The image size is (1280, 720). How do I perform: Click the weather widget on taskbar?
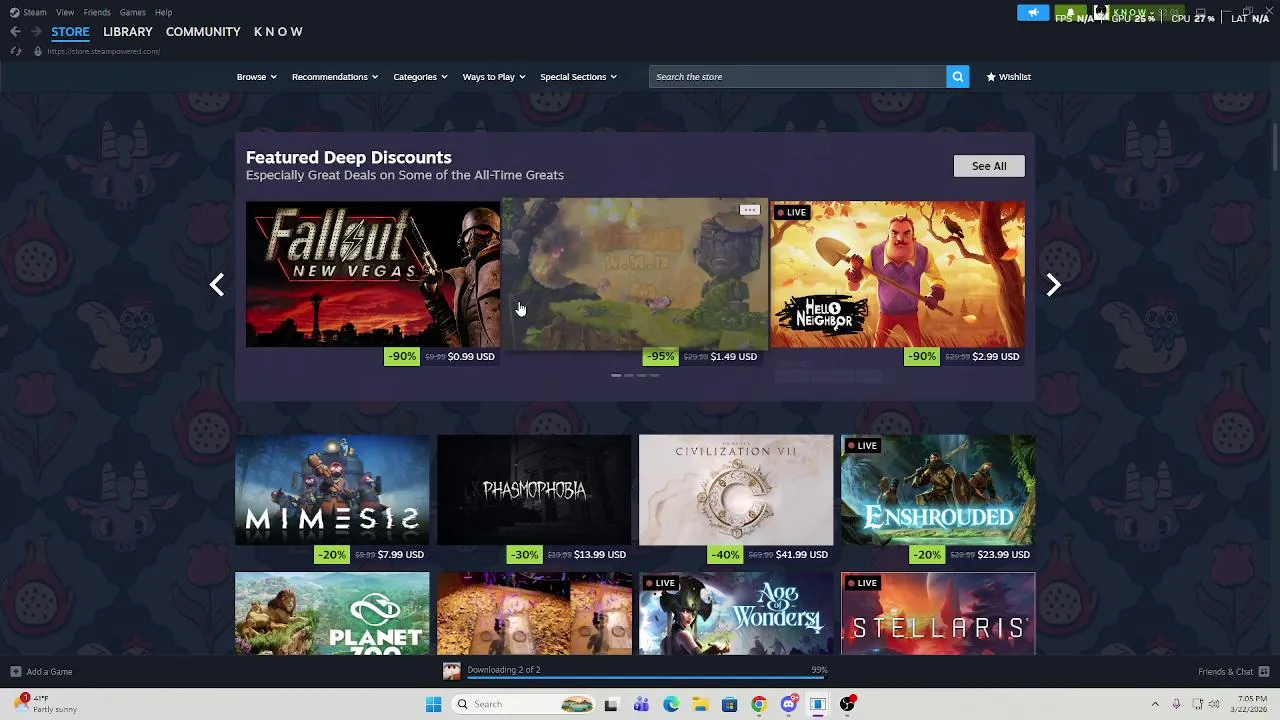pos(47,704)
